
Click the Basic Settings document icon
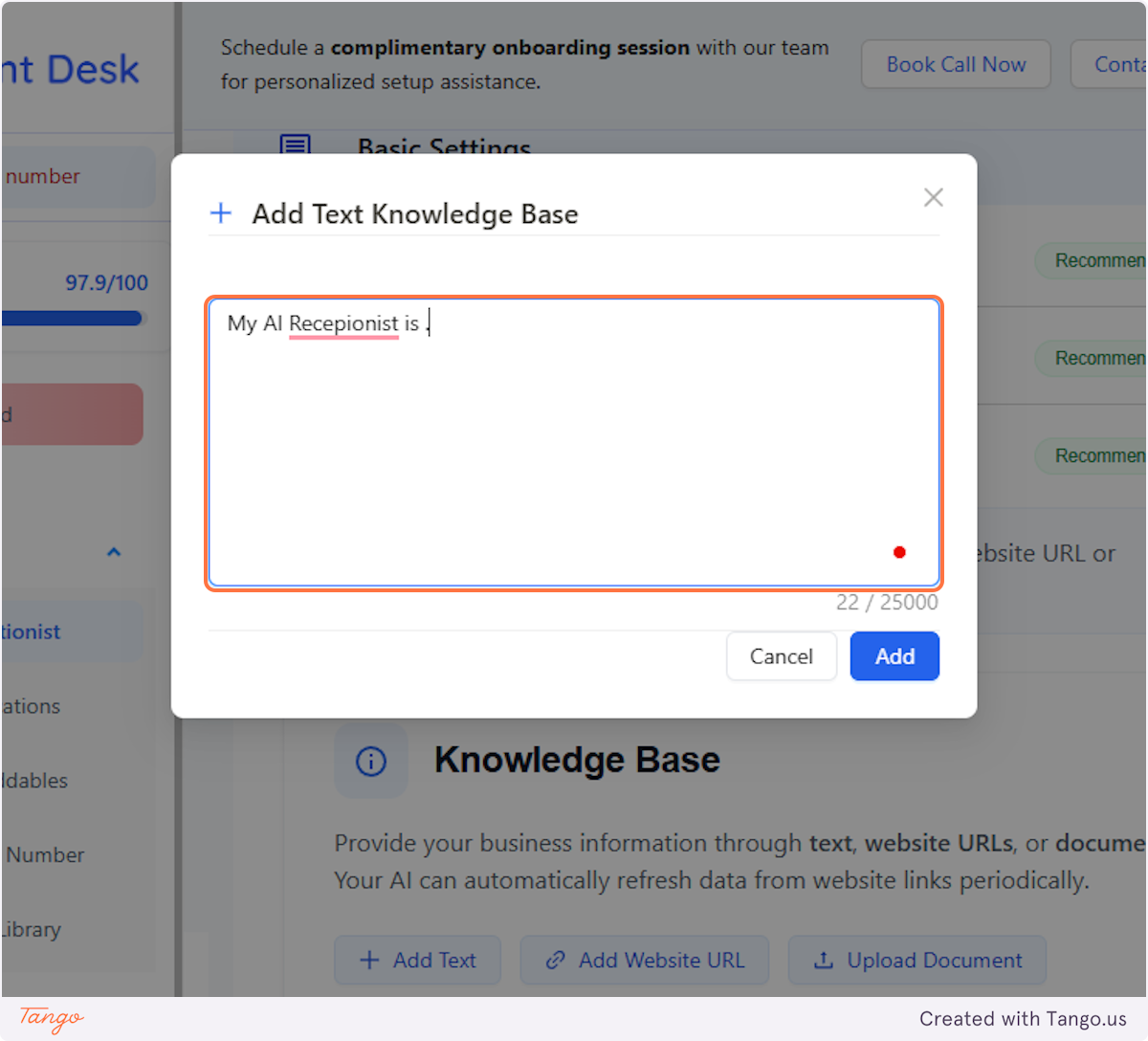coord(295,145)
